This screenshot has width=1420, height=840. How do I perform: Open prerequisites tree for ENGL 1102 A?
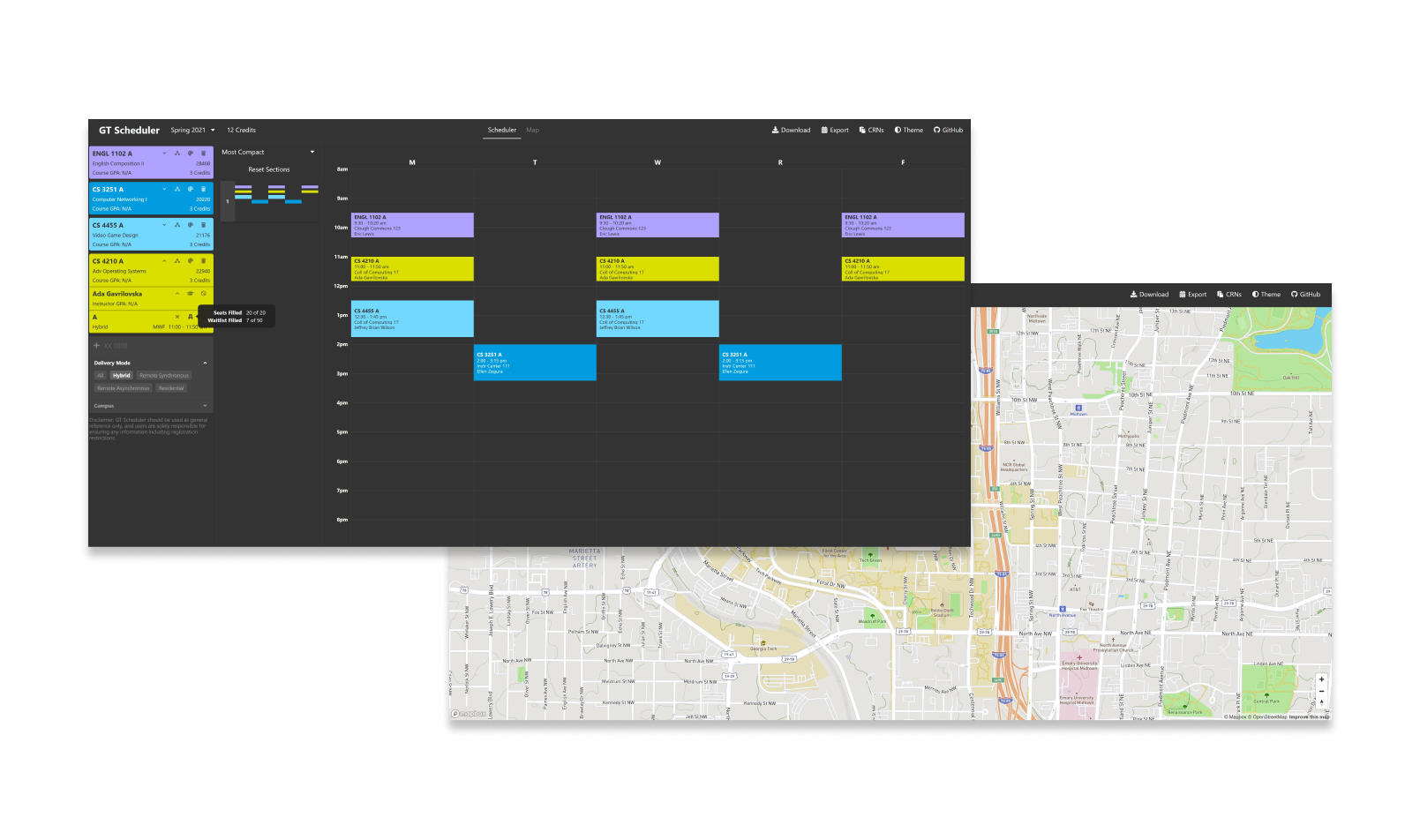pos(177,154)
